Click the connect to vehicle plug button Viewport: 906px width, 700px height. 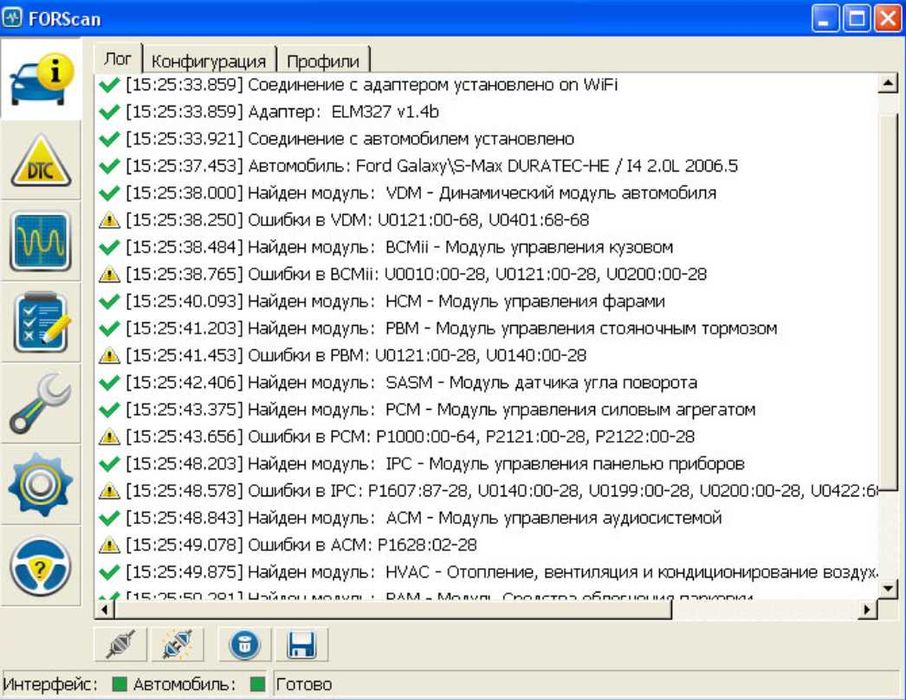click(x=177, y=645)
